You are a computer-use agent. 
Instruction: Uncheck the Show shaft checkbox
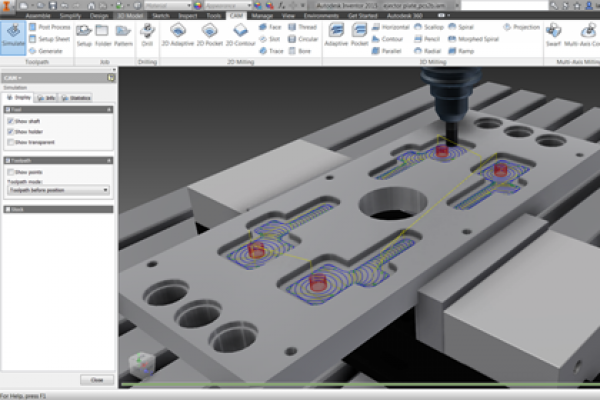coord(10,120)
